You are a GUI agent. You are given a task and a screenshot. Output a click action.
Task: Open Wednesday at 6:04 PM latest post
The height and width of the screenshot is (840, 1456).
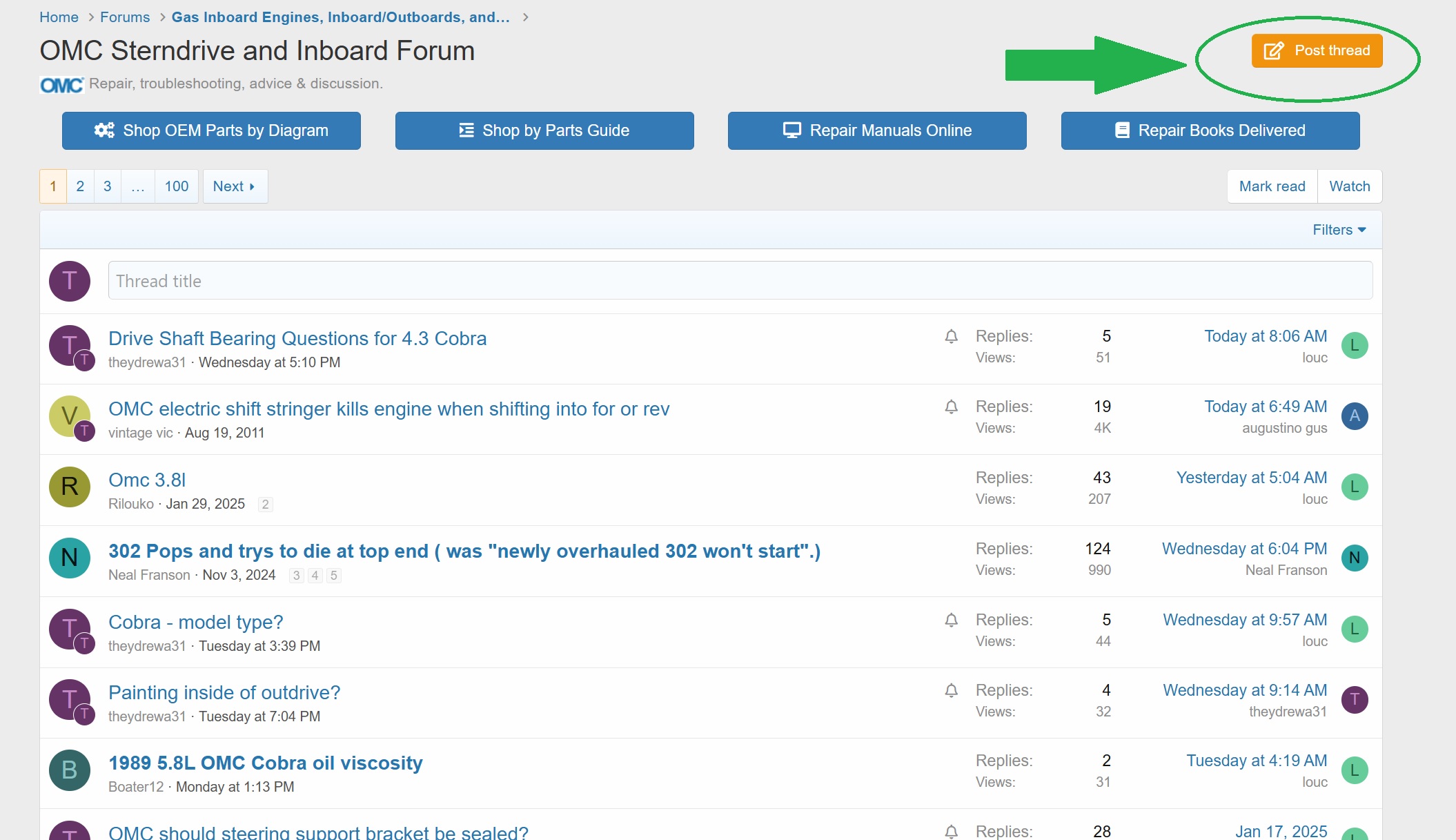click(x=1244, y=549)
